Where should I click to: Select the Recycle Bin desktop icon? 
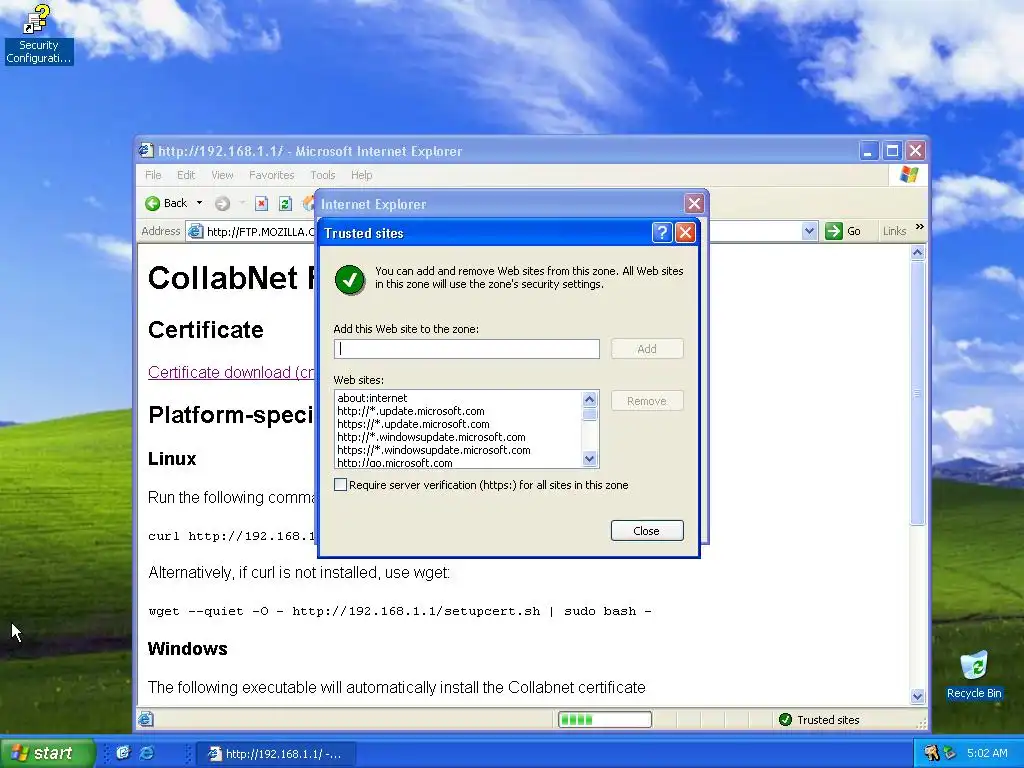[x=974, y=675]
